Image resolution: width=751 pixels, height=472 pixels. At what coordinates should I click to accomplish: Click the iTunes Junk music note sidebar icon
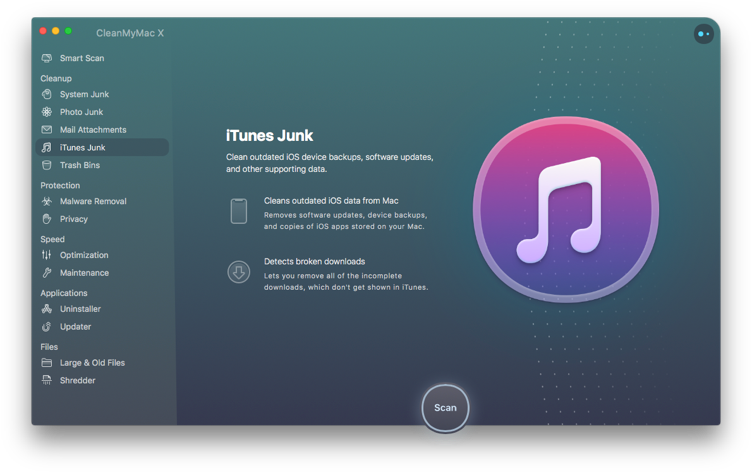[x=46, y=147]
